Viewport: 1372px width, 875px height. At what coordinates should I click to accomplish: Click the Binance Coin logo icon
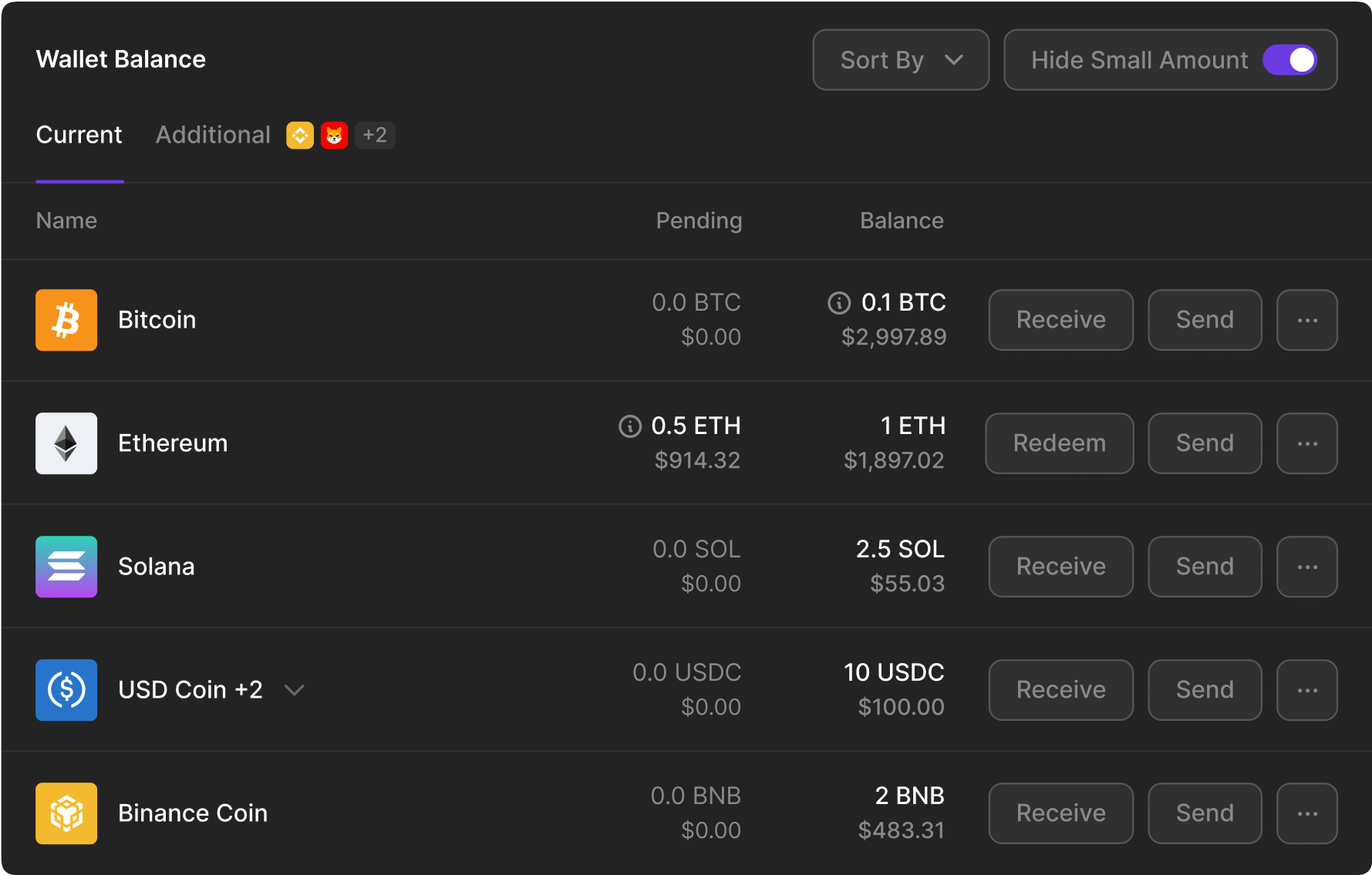click(66, 813)
